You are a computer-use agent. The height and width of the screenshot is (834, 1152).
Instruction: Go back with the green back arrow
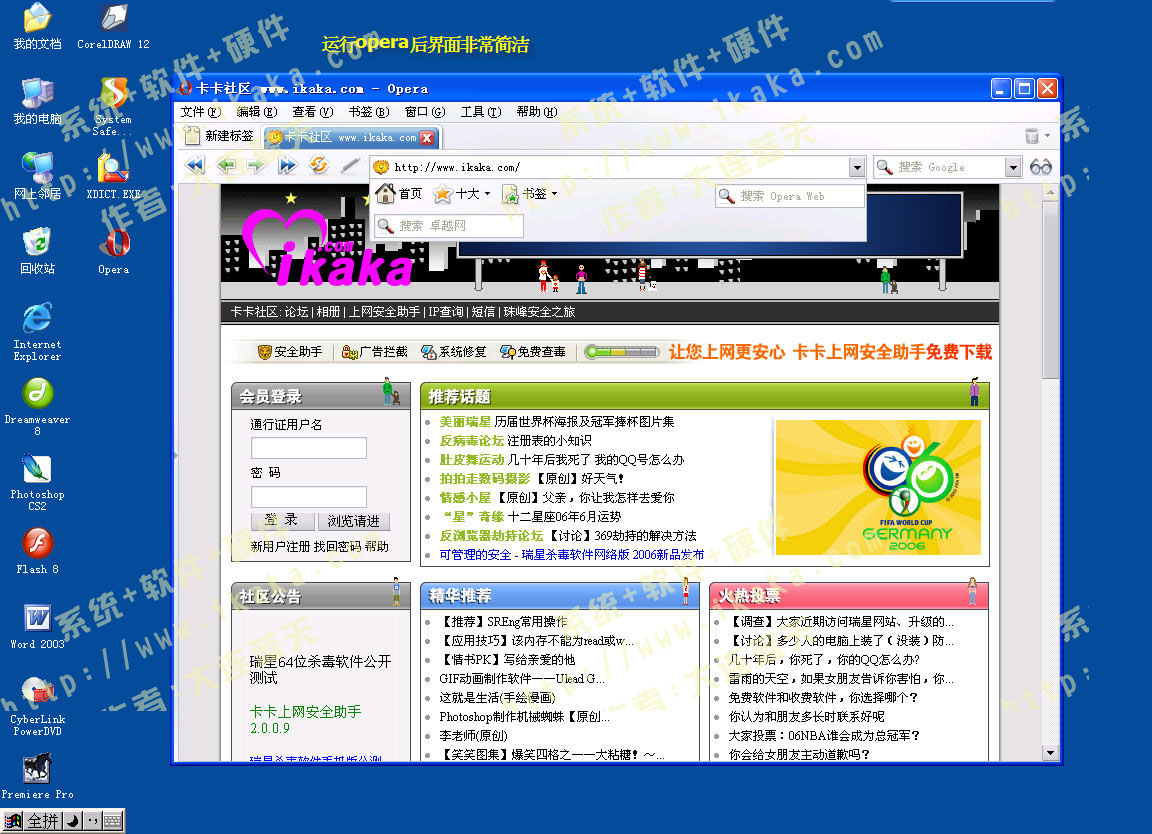226,166
